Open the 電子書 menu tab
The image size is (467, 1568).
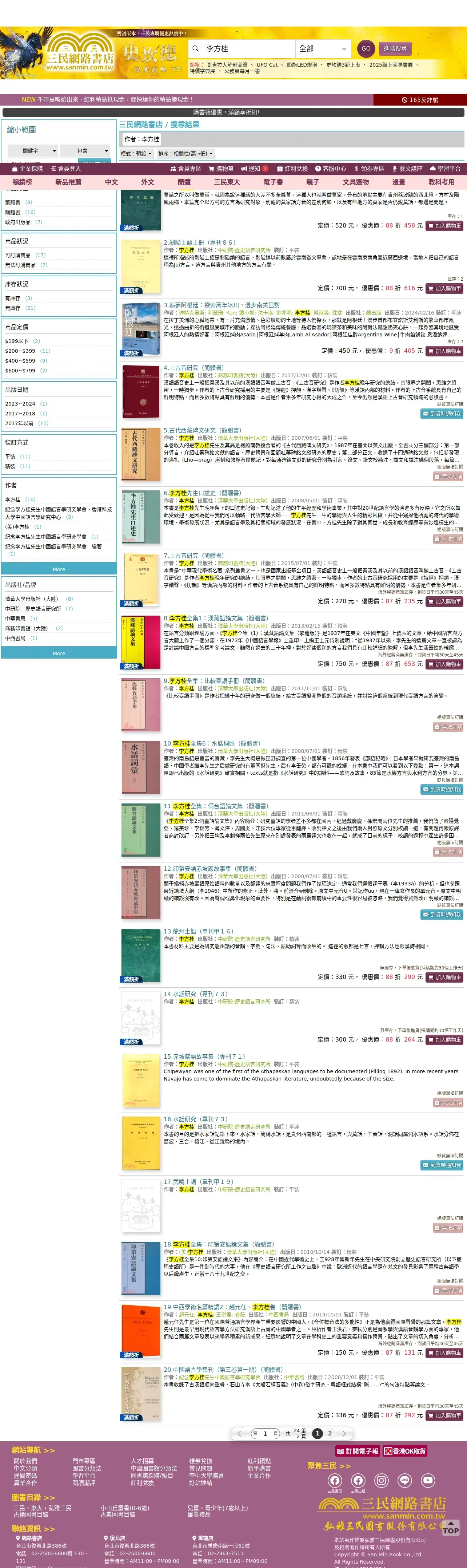click(273, 182)
